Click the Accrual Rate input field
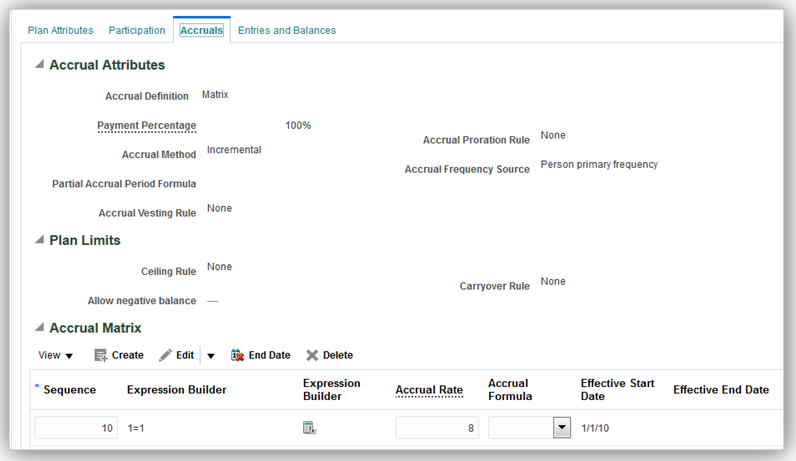Image resolution: width=796 pixels, height=461 pixels. tap(435, 428)
